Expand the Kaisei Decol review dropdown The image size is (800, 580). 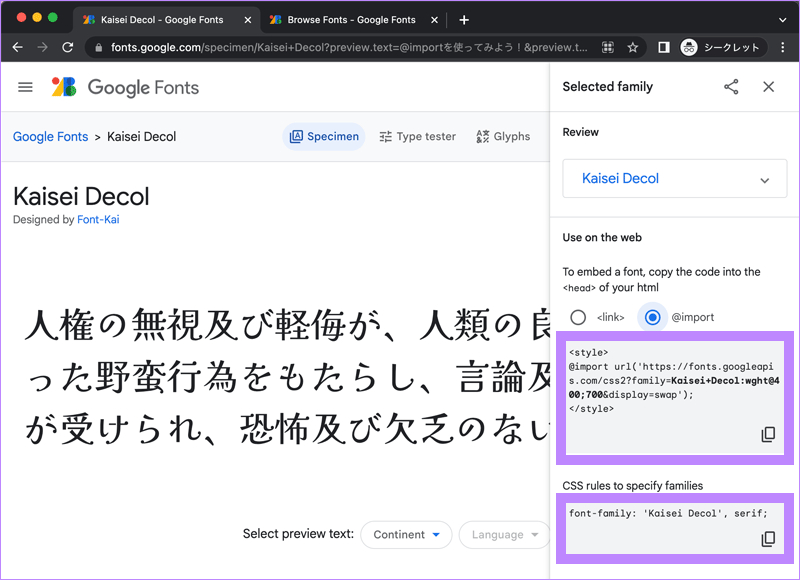[x=674, y=179]
